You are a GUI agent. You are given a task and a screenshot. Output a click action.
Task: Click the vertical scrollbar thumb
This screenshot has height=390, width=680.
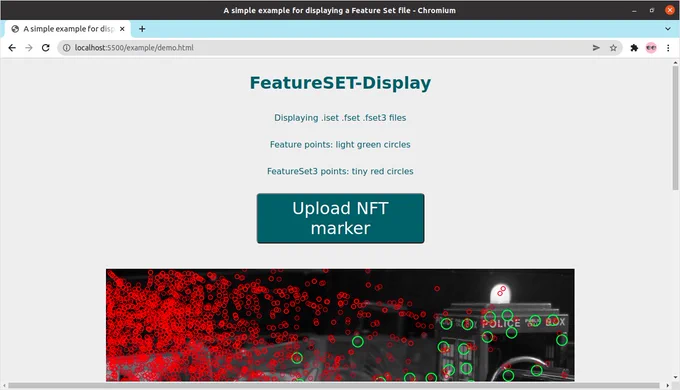[x=675, y=128]
